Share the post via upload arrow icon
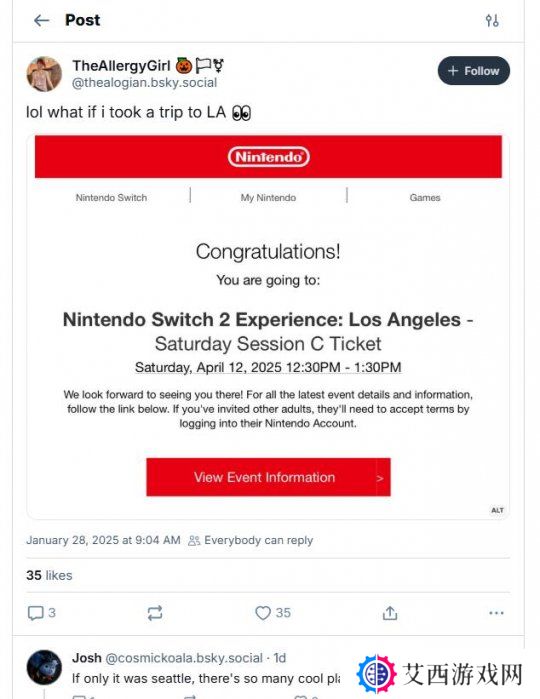 pyautogui.click(x=390, y=613)
